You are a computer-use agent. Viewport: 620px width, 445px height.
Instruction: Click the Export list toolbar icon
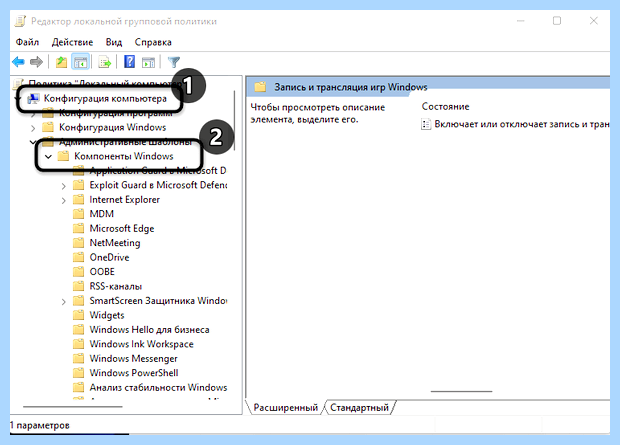[105, 62]
